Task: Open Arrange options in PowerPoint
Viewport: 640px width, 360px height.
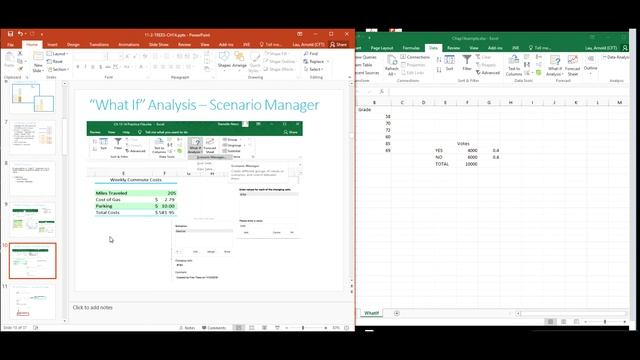Action: pos(240,60)
